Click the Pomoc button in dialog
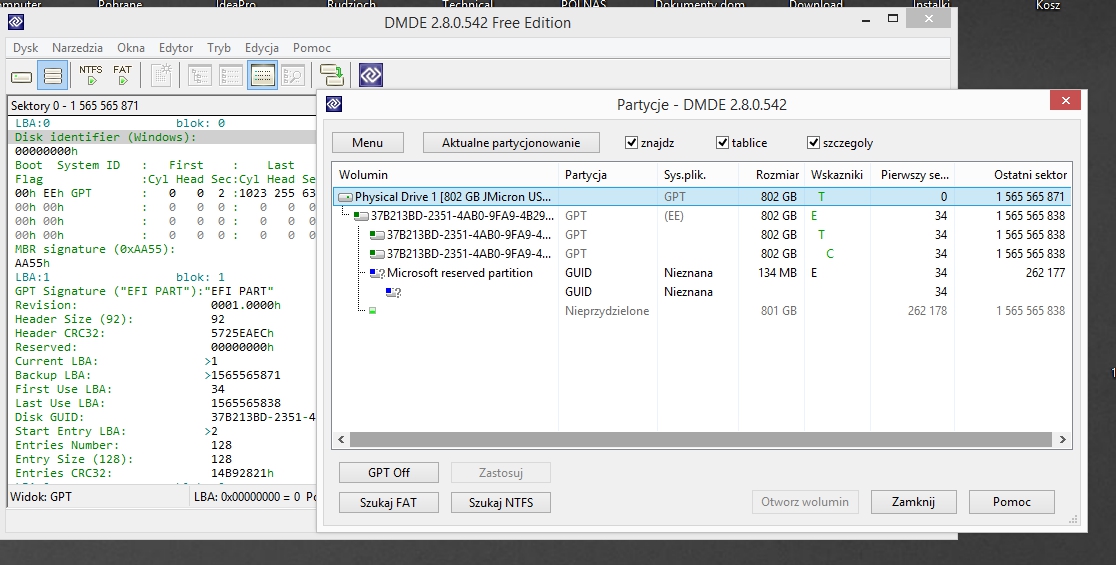The height and width of the screenshot is (565, 1116). [1011, 502]
